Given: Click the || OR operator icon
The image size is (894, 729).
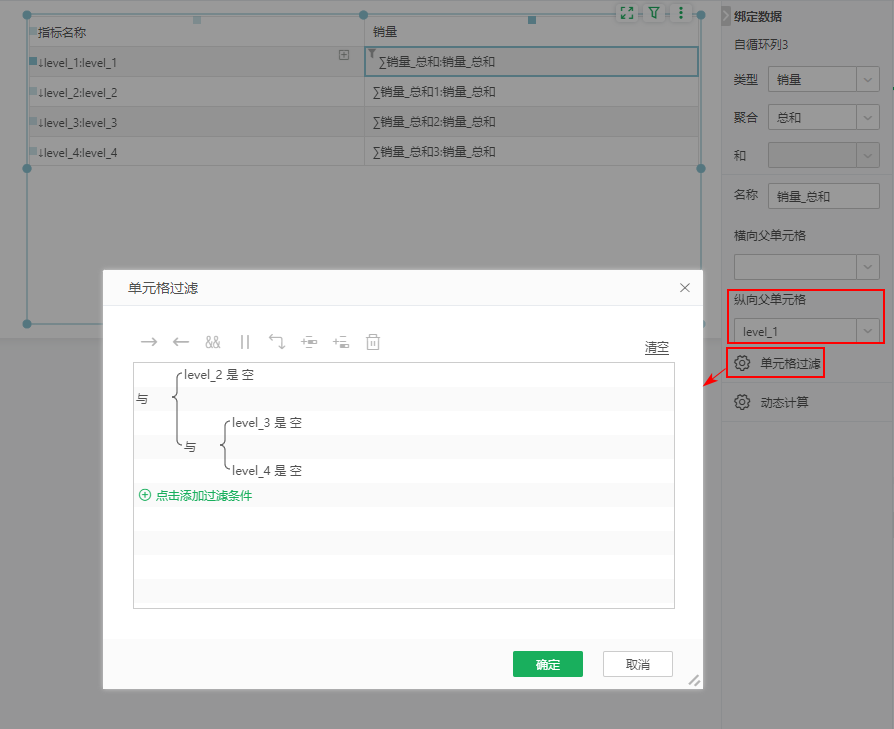Looking at the screenshot, I should click(x=245, y=342).
